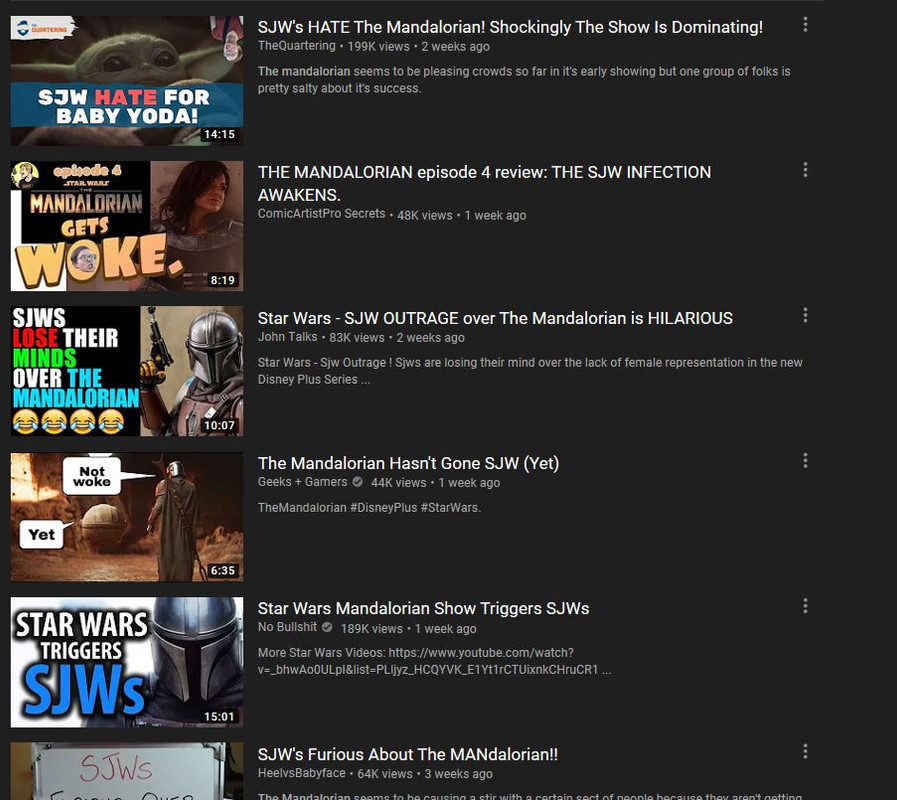
Task: Open options menu for TheQuartering video
Action: pyautogui.click(x=805, y=24)
